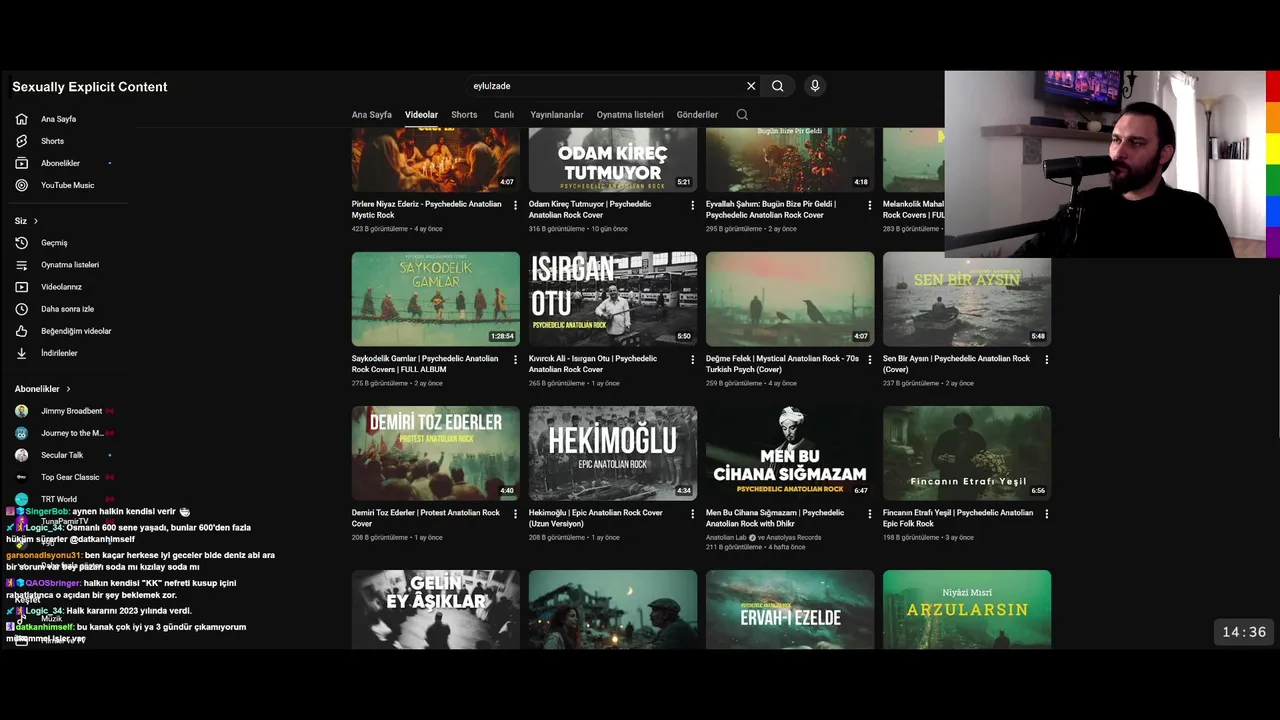This screenshot has height=720, width=1280.
Task: Play the Ervah-ı Ezelde thumbnail
Action: [x=790, y=609]
